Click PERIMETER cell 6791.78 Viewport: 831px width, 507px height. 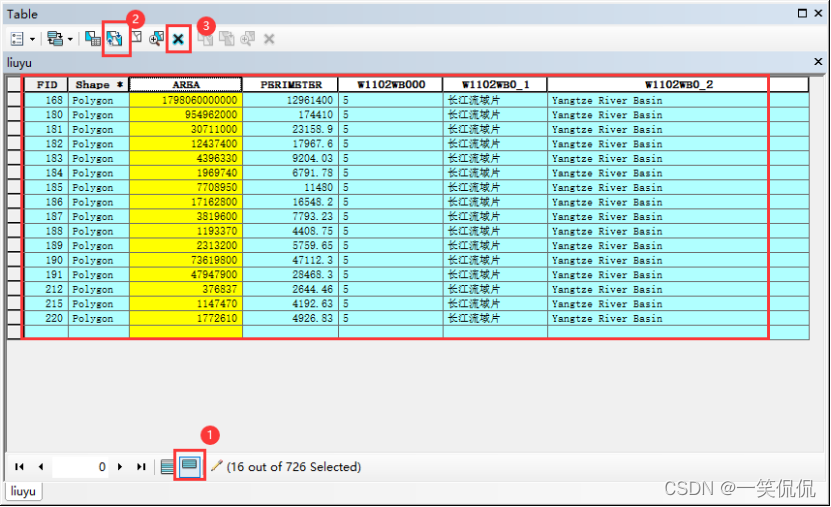[x=290, y=173]
